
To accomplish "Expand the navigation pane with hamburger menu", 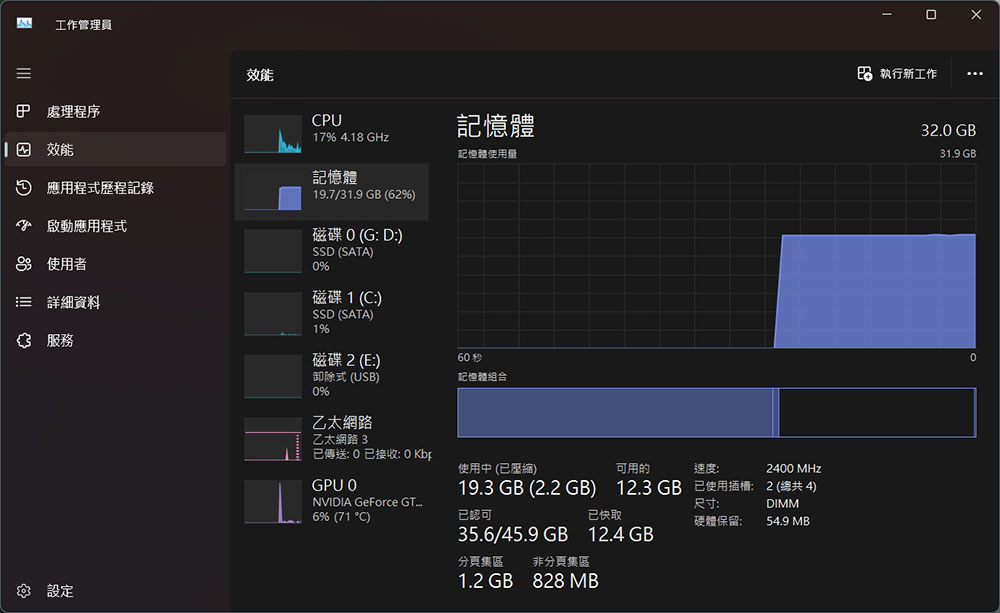I will [x=23, y=73].
